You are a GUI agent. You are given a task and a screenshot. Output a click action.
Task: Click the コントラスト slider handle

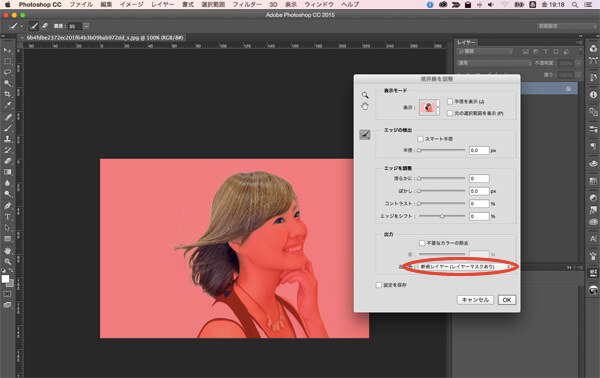pos(419,204)
